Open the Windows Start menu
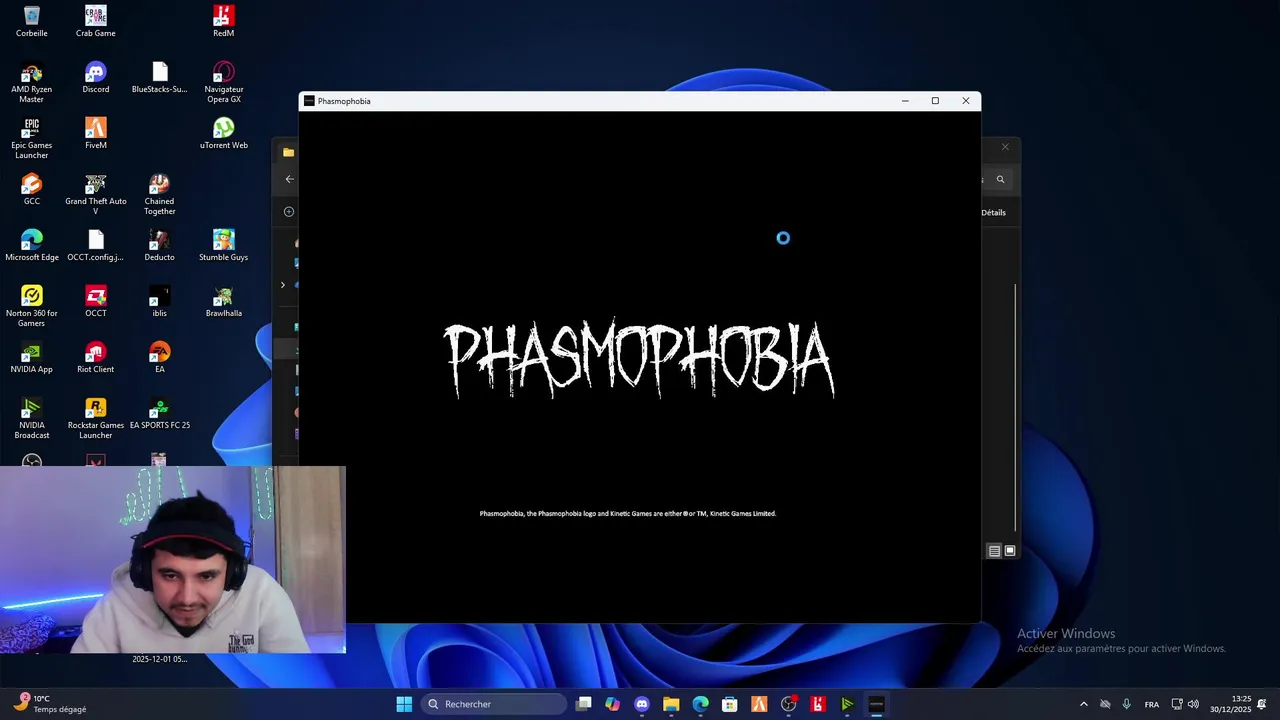 pos(404,704)
